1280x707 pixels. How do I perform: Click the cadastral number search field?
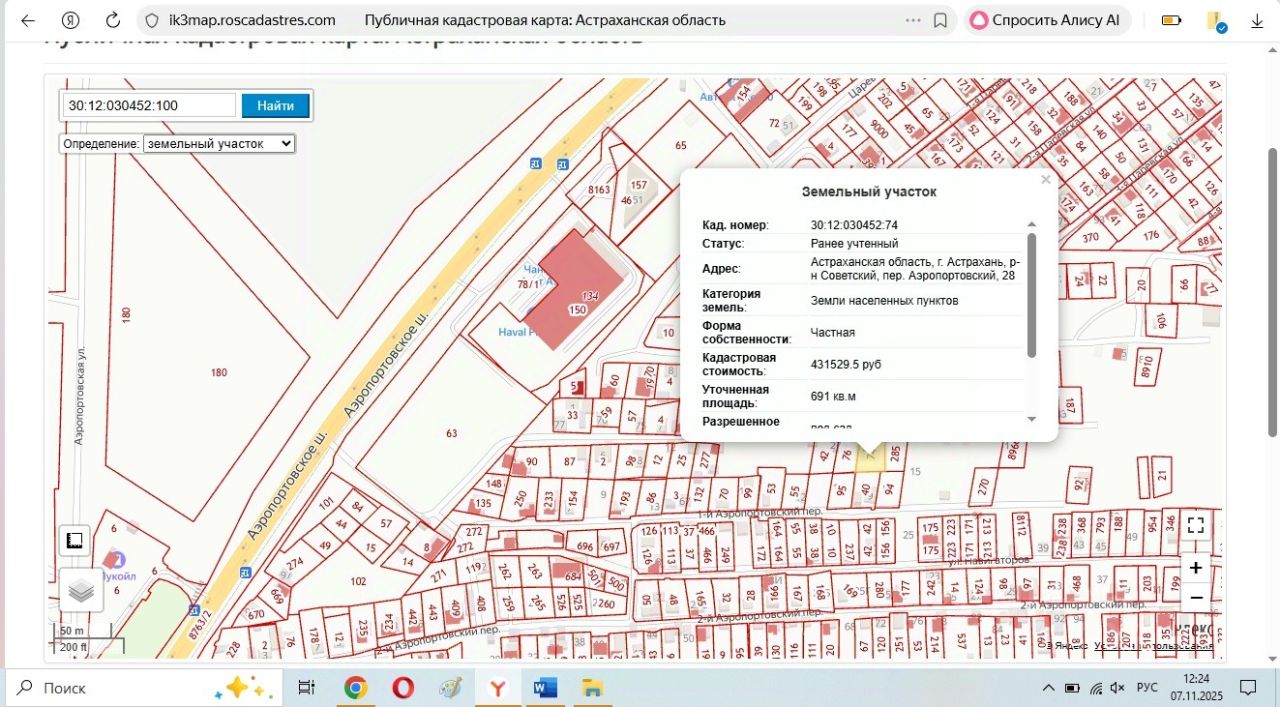click(x=149, y=105)
